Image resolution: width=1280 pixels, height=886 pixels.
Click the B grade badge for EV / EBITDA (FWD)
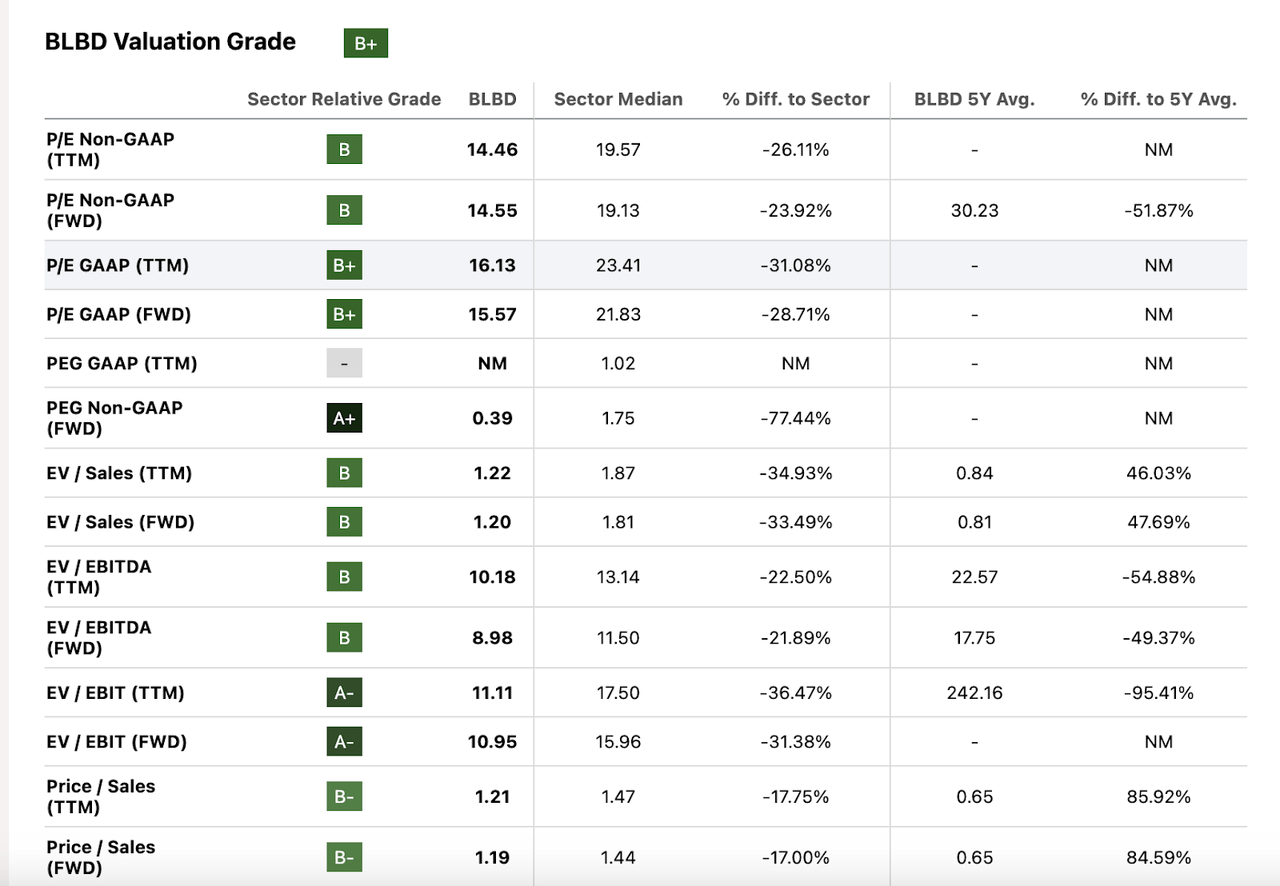(344, 638)
